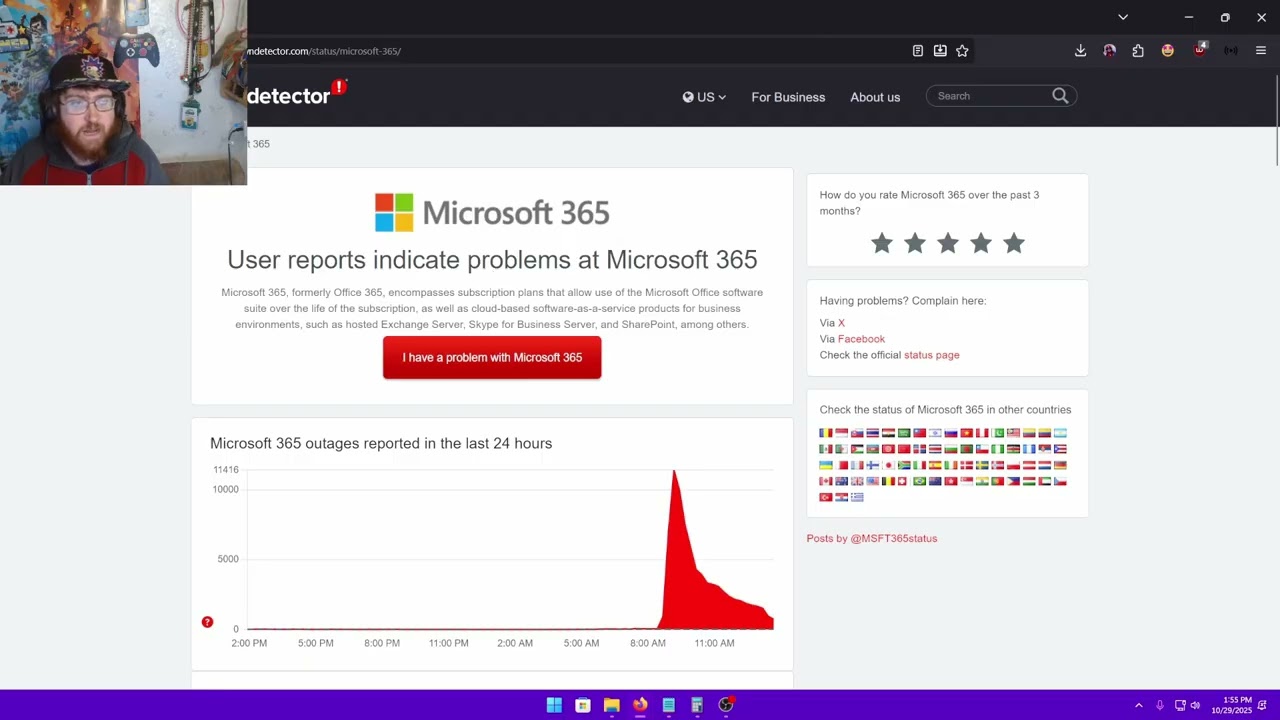Screen dimensions: 1280x720
Task: Open the uBlock Origin extension icon
Action: click(1200, 50)
